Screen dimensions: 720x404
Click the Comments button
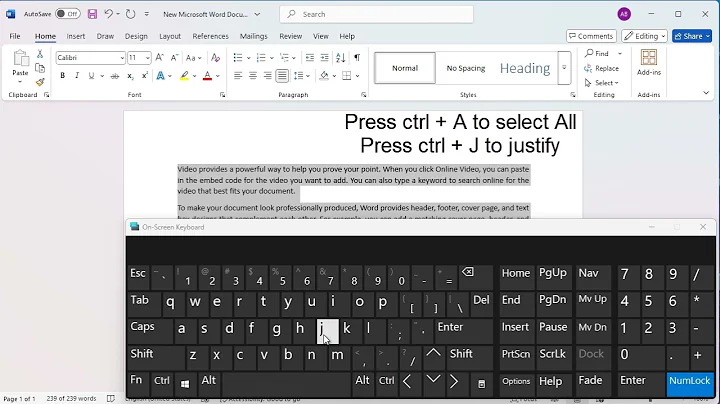point(591,36)
